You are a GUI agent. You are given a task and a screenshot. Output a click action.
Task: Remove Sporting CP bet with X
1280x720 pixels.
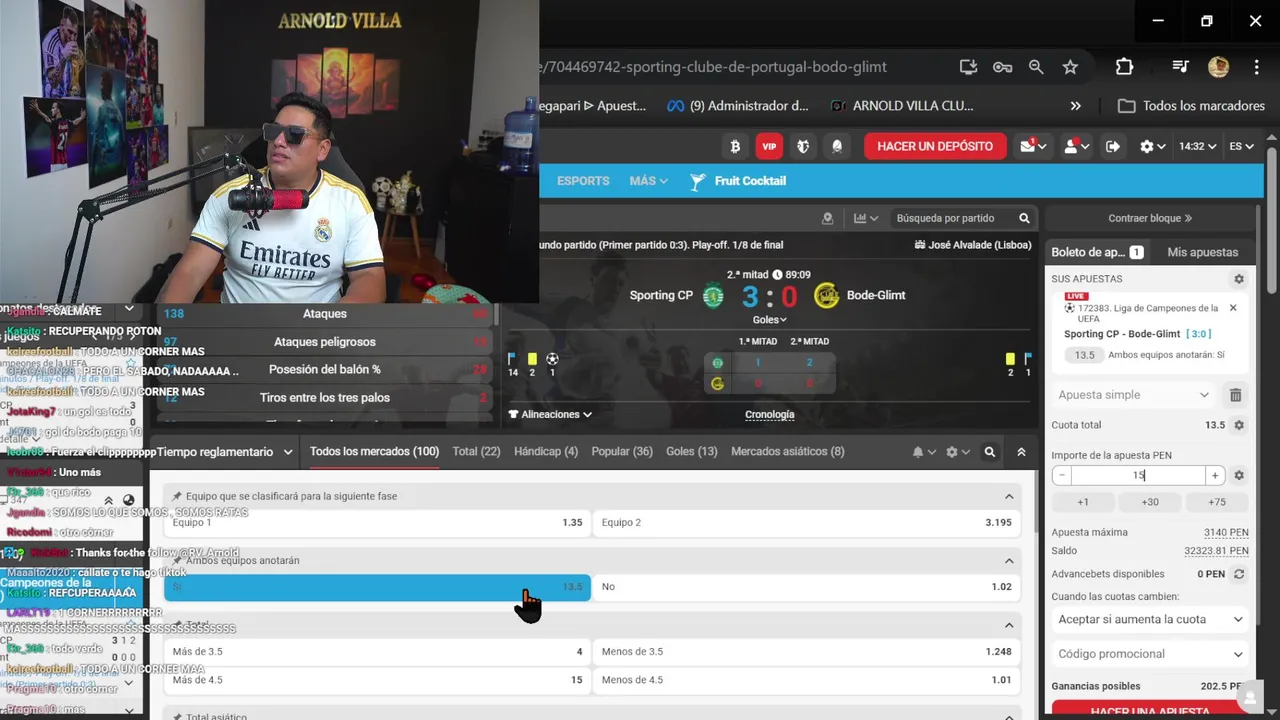(x=1233, y=308)
